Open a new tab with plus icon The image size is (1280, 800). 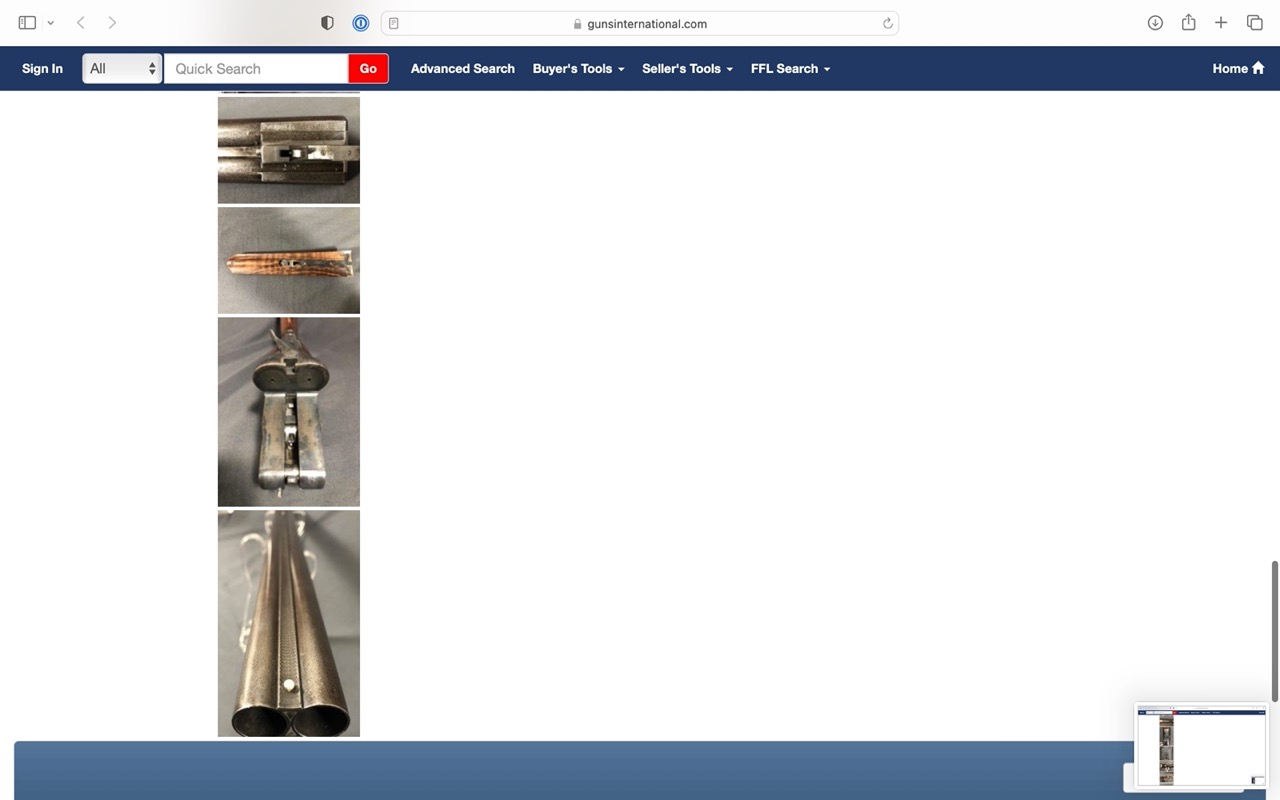[1221, 23]
